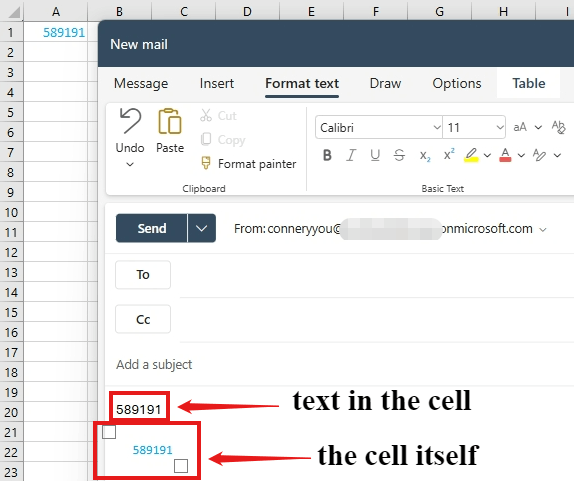
Task: Expand the Change case options arrow
Action: pyautogui.click(x=538, y=127)
